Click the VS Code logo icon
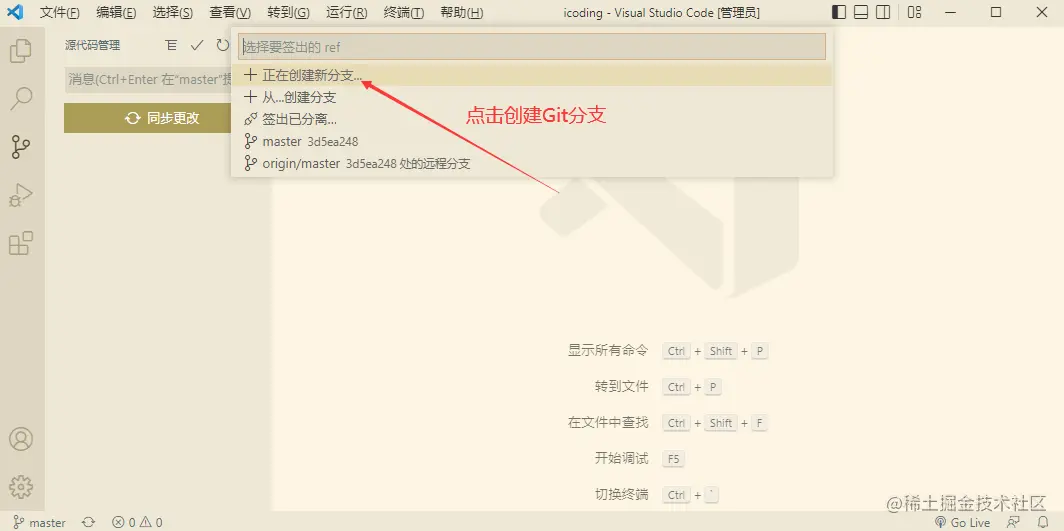This screenshot has width=1064, height=531. (15, 12)
